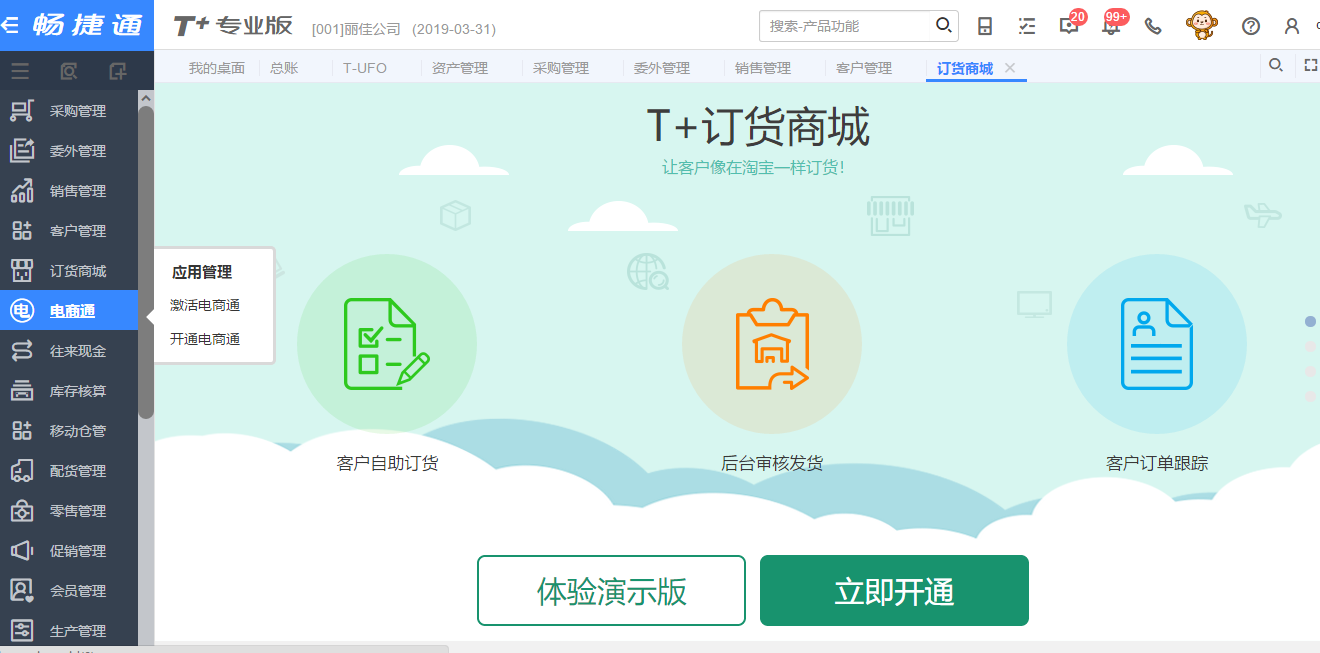This screenshot has height=653, width=1320.
Task: Open 采购管理 shopping cart icon
Action: [22, 111]
